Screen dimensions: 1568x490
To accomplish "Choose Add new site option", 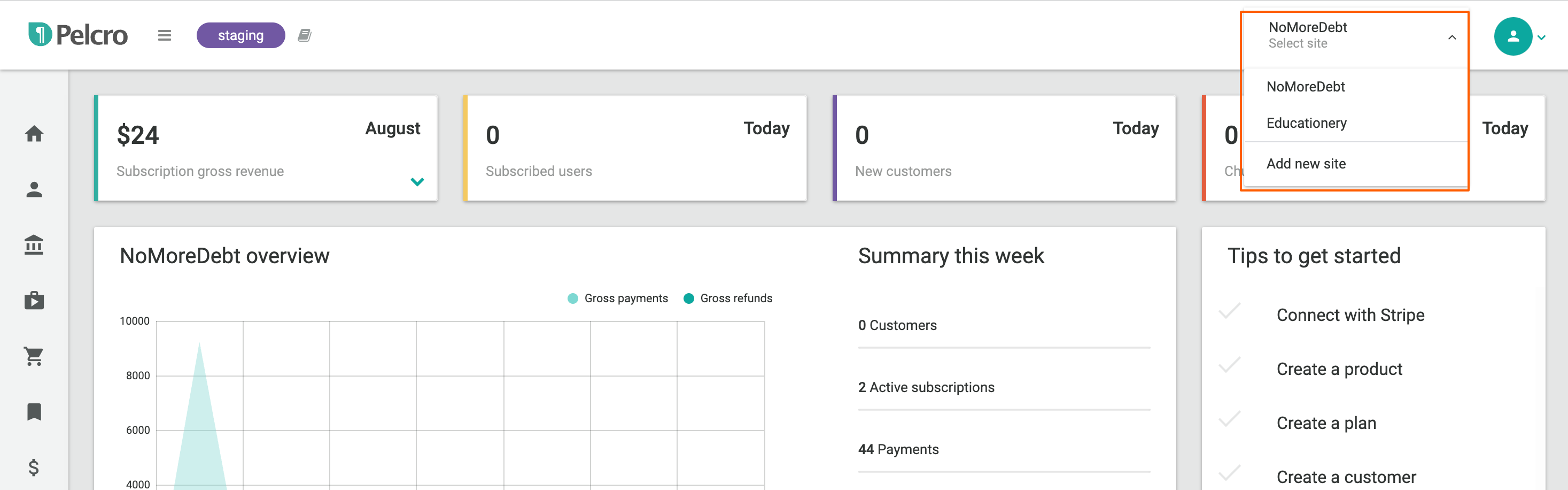I will point(1306,164).
